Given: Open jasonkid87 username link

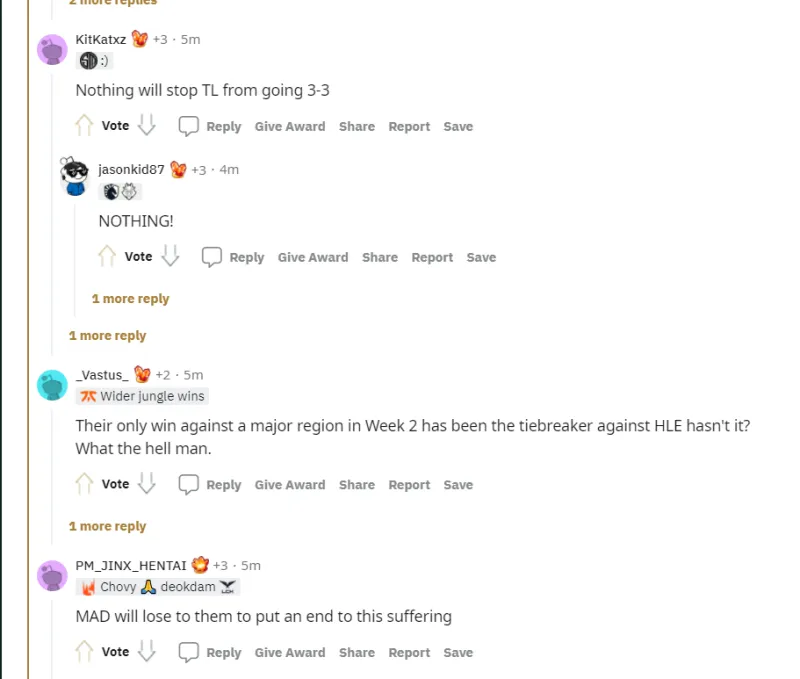Looking at the screenshot, I should point(131,169).
